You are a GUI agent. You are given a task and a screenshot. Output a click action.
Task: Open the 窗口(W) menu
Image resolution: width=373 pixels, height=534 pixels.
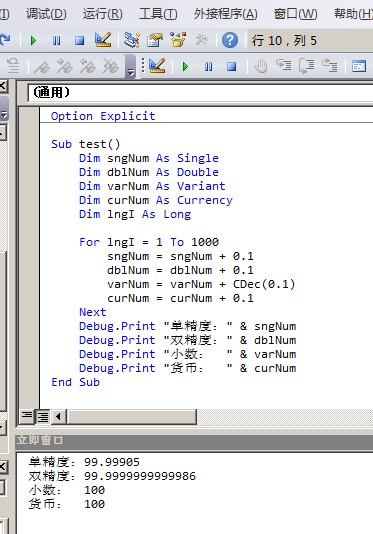[x=296, y=14]
